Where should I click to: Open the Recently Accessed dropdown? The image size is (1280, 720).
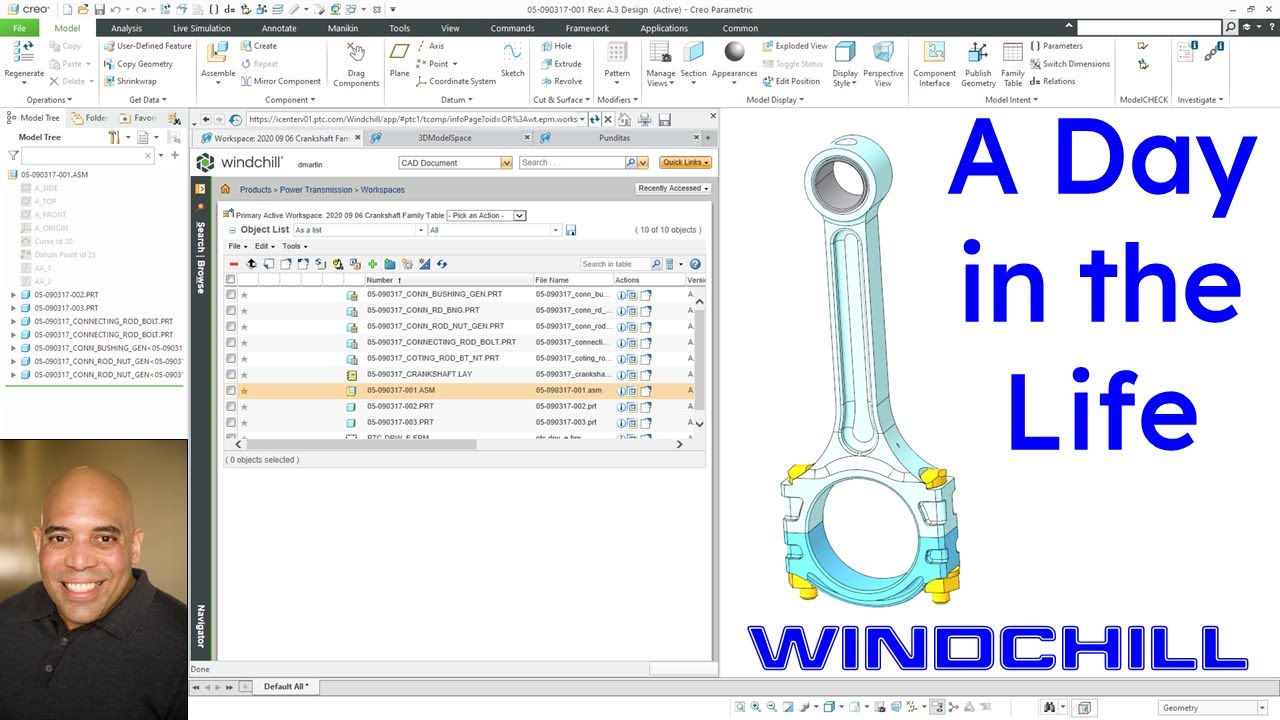(x=673, y=188)
